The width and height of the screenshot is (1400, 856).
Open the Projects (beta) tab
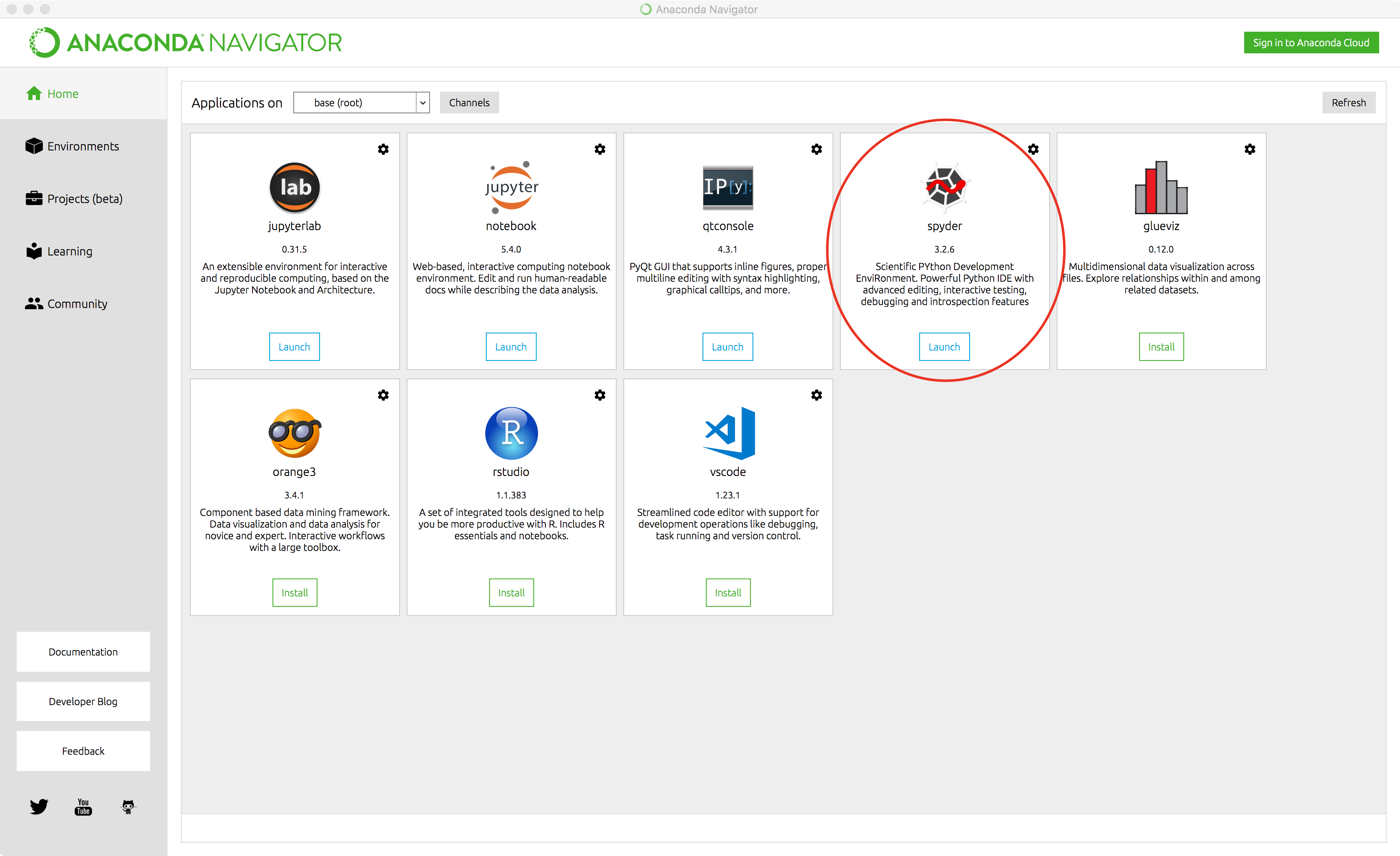83,198
